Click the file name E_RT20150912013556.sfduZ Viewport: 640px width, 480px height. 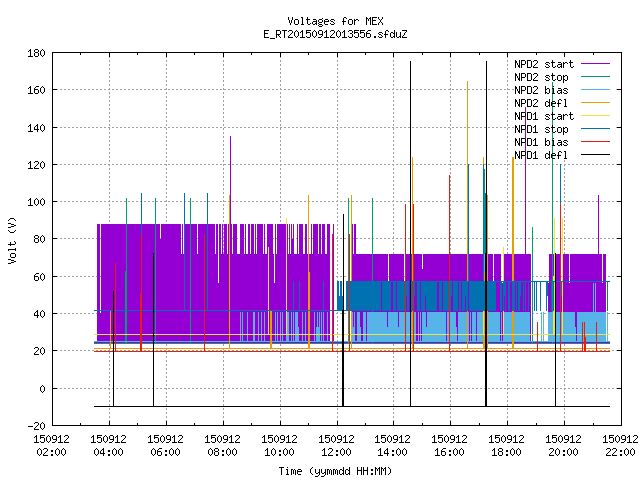pos(335,34)
